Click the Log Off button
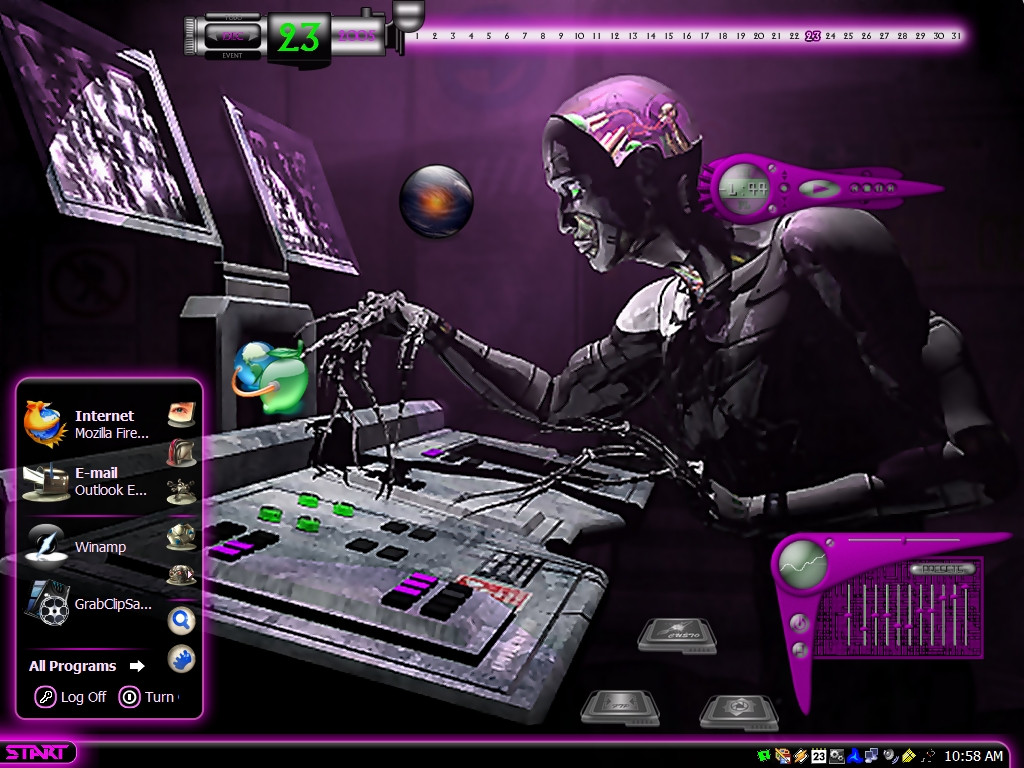 71,697
